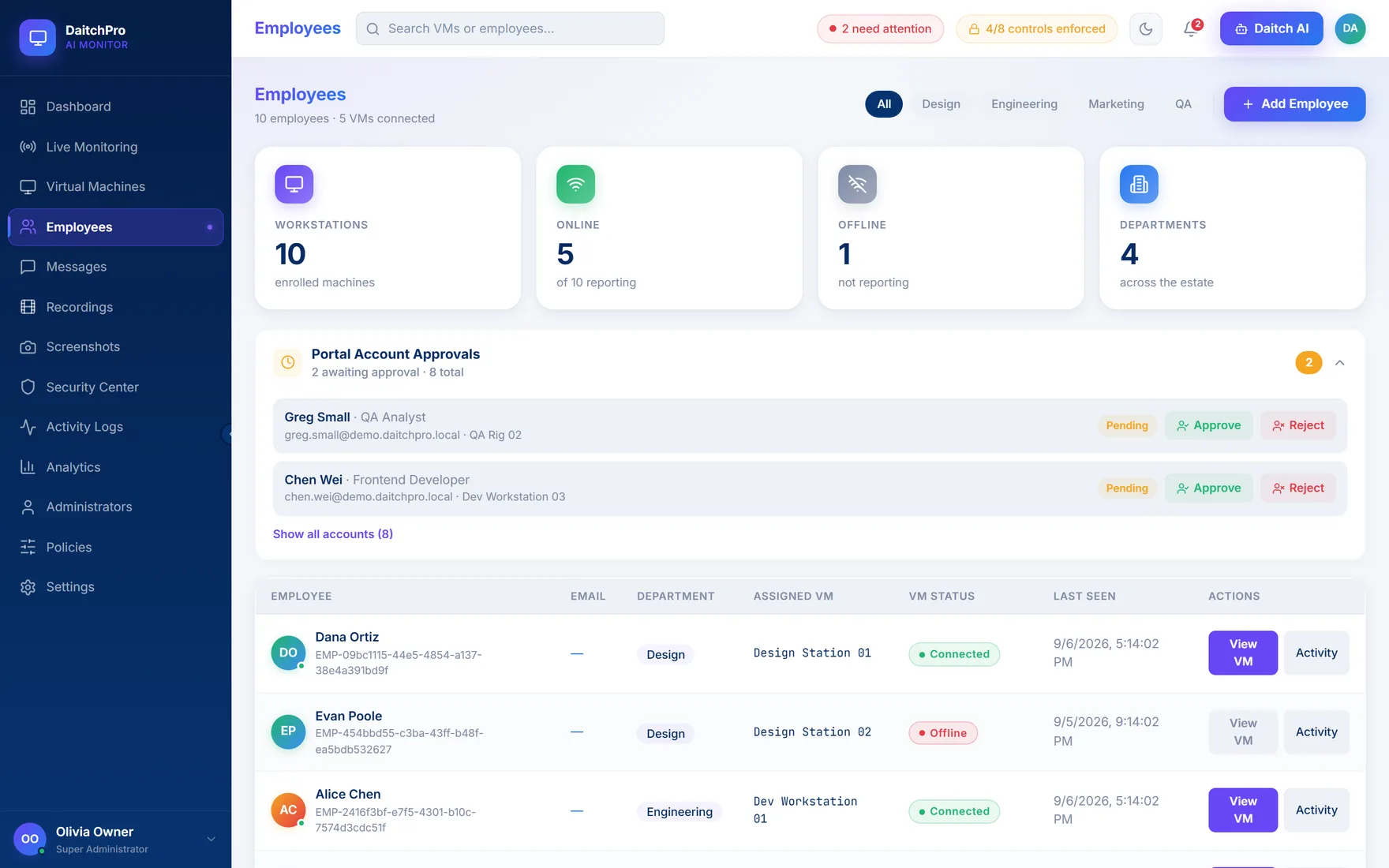
Task: Open Policies from the sidebar
Action: (x=115, y=547)
